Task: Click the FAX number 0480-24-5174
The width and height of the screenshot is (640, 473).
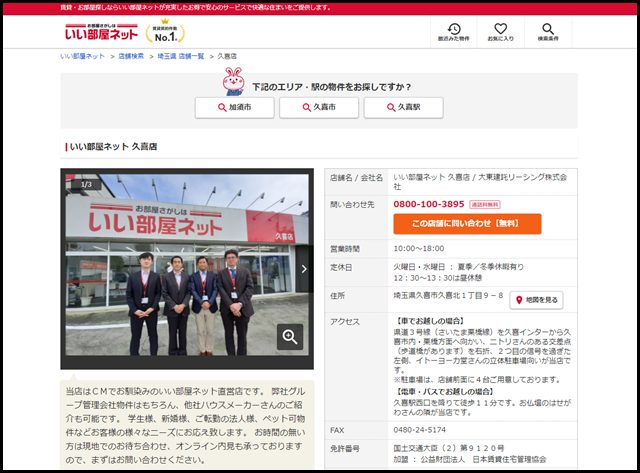Action: click(420, 430)
